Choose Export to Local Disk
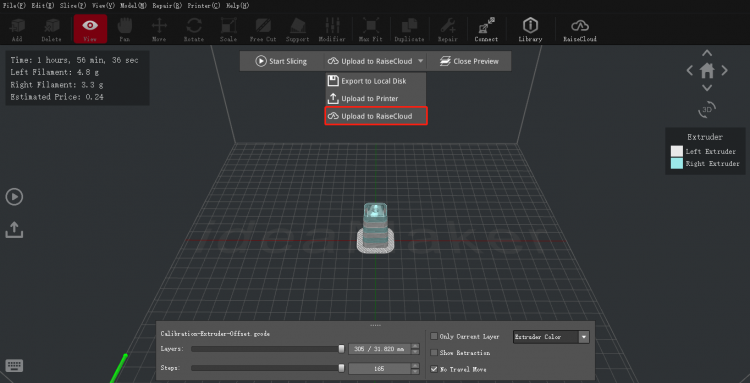This screenshot has width=750, height=383. pos(375,81)
